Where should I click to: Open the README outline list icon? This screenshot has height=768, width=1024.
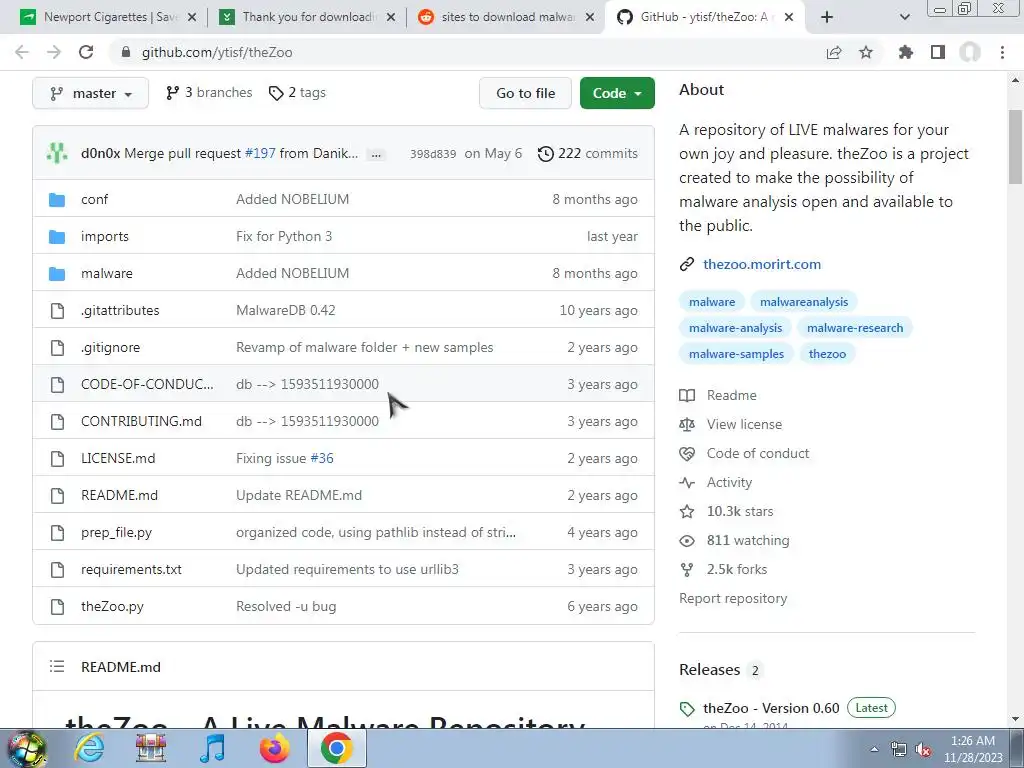pyautogui.click(x=57, y=666)
